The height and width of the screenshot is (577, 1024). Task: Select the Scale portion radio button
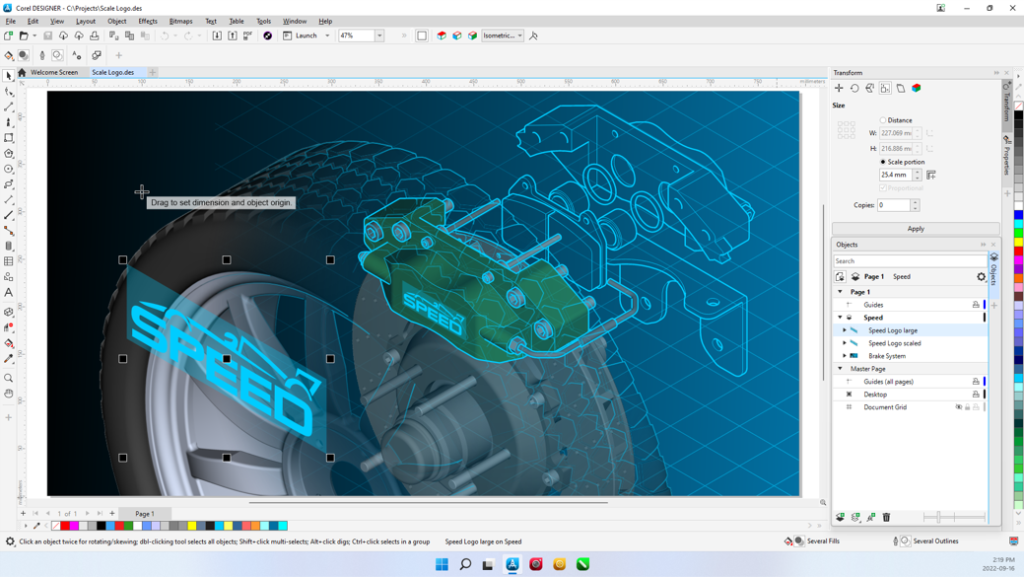882,161
